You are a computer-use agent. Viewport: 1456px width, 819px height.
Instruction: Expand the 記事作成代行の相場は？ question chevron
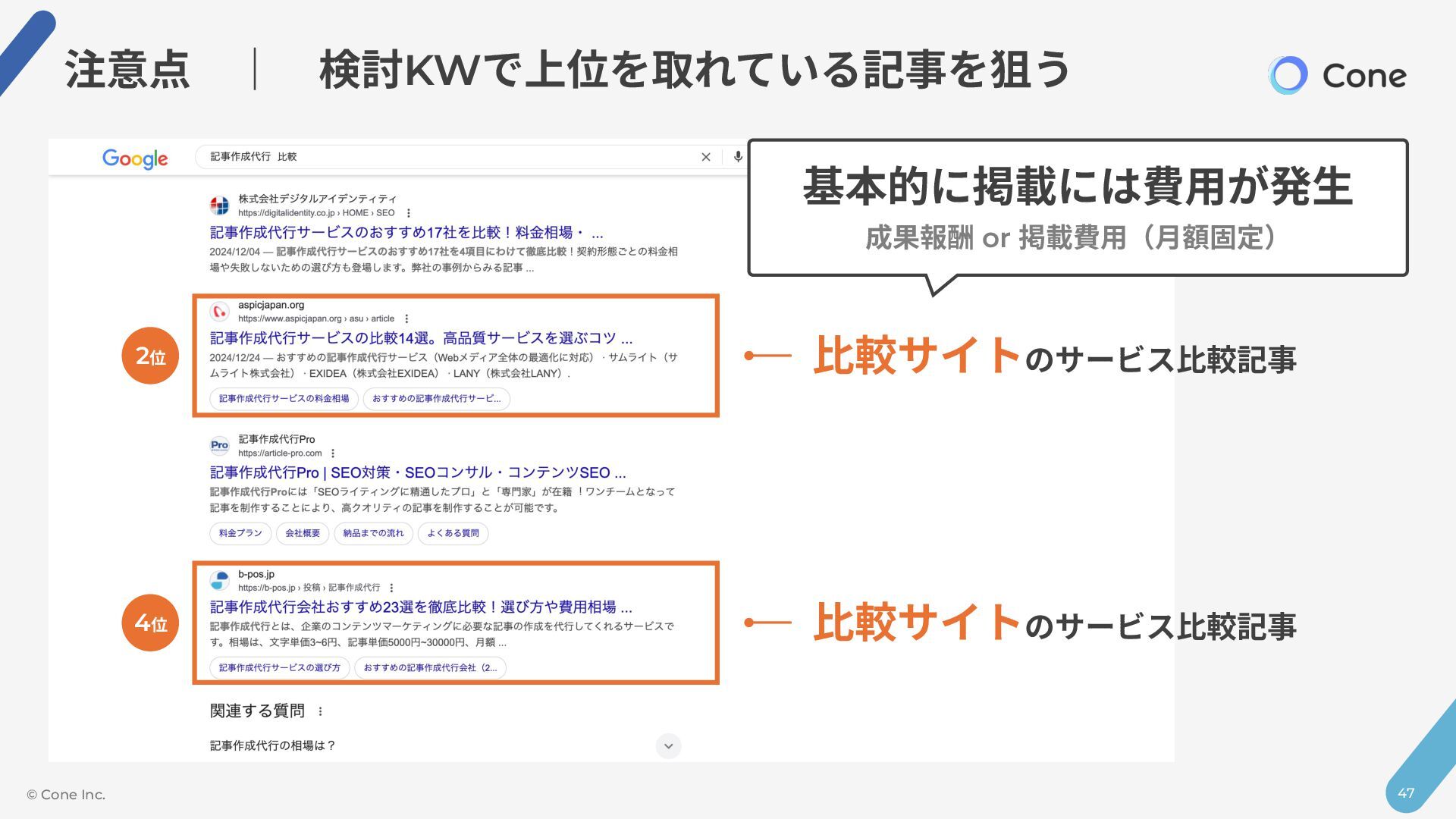click(x=668, y=746)
